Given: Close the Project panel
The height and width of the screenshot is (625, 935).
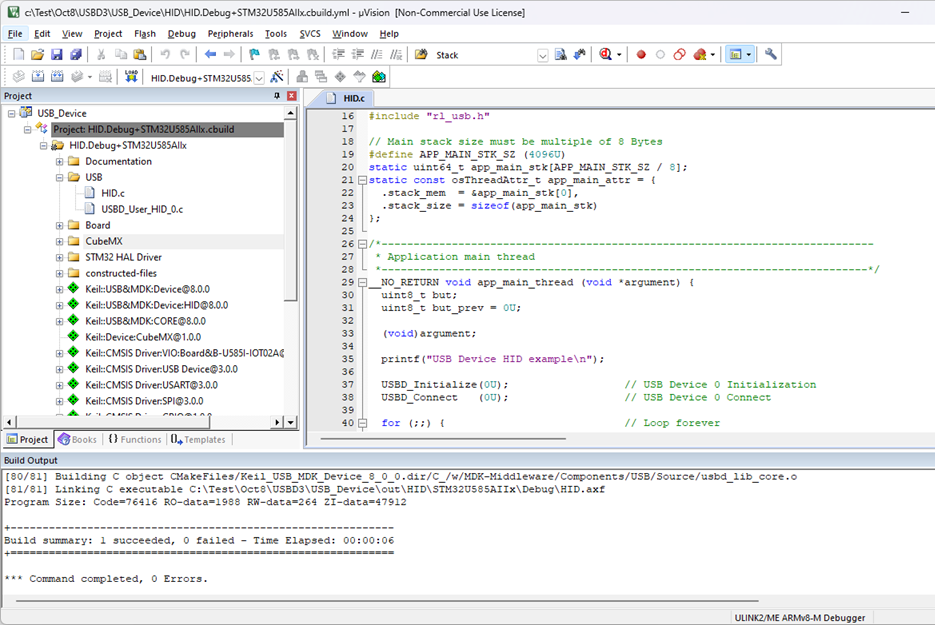Looking at the screenshot, I should click(x=291, y=96).
